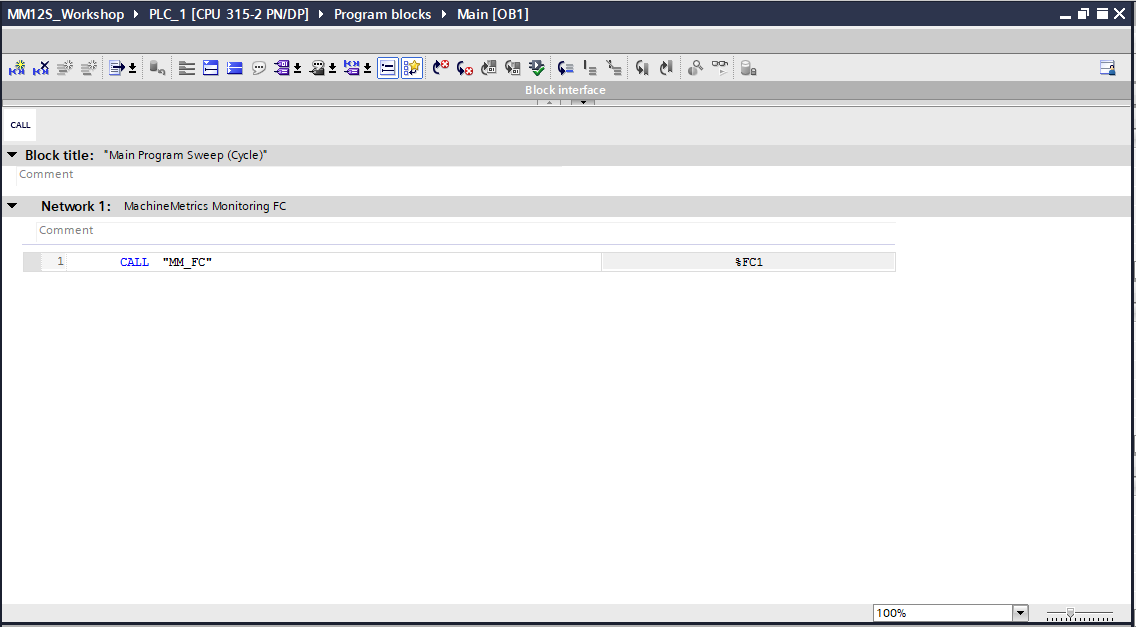The width and height of the screenshot is (1136, 627).
Task: Go to next bookmark icon
Action: pyautogui.click(x=642, y=68)
